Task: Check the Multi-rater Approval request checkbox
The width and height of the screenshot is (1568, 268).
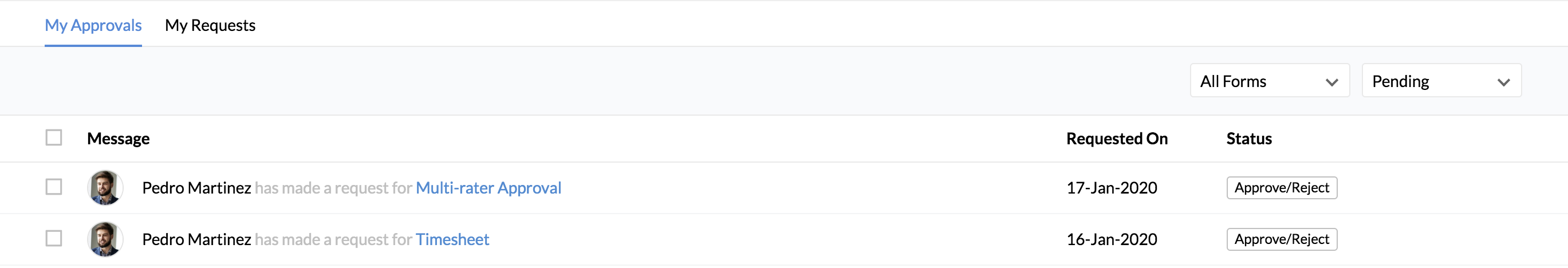Action: 54,187
